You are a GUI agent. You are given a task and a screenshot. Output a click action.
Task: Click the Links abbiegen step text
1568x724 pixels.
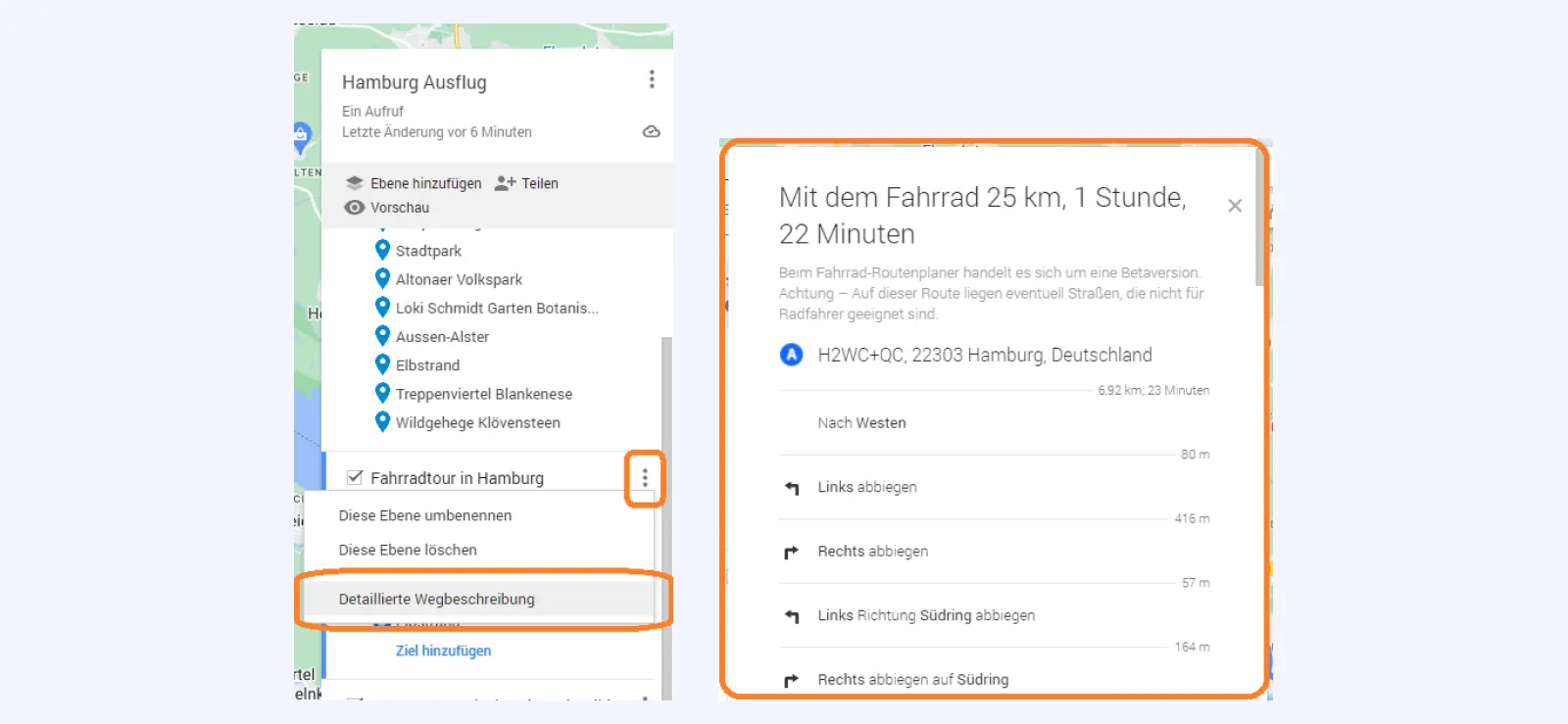(x=867, y=487)
